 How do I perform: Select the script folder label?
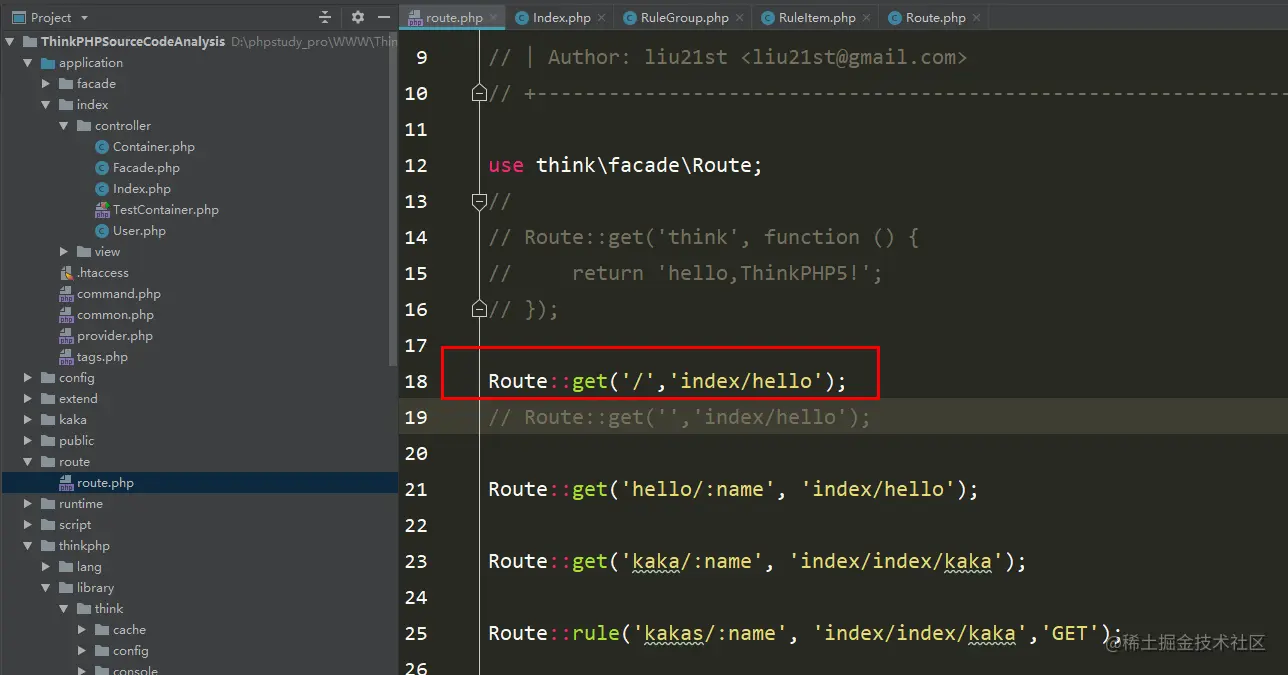[75, 525]
